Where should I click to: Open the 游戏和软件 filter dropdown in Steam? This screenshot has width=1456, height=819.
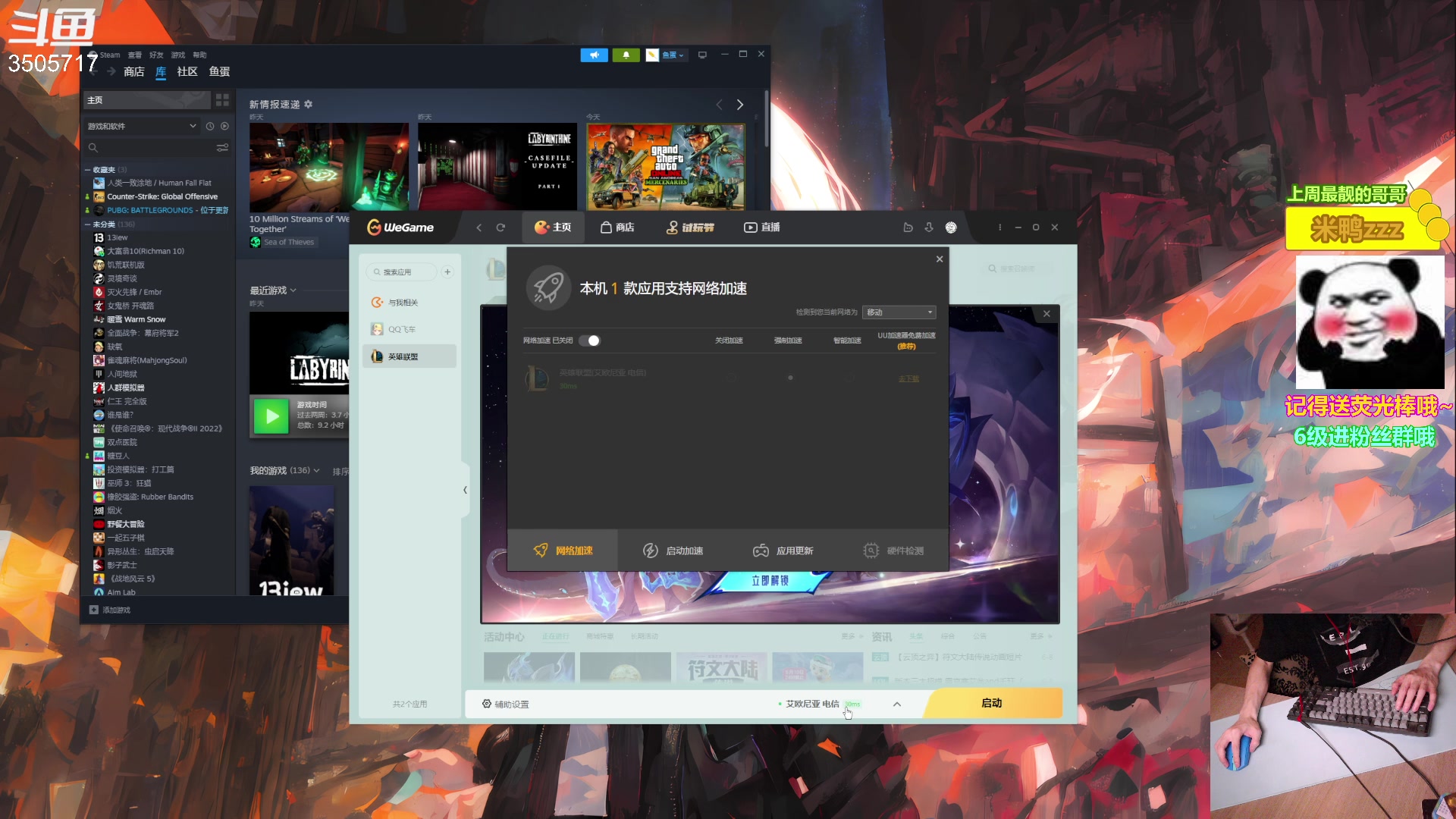(141, 126)
